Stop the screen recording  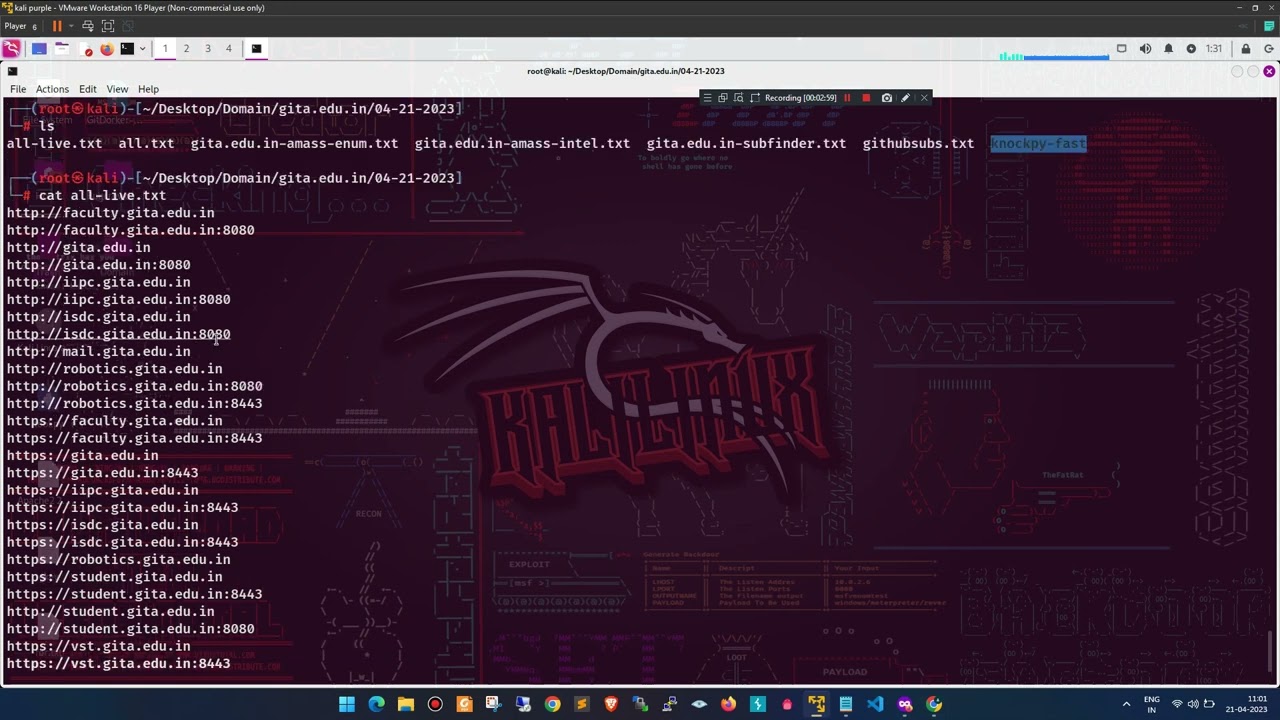(866, 98)
